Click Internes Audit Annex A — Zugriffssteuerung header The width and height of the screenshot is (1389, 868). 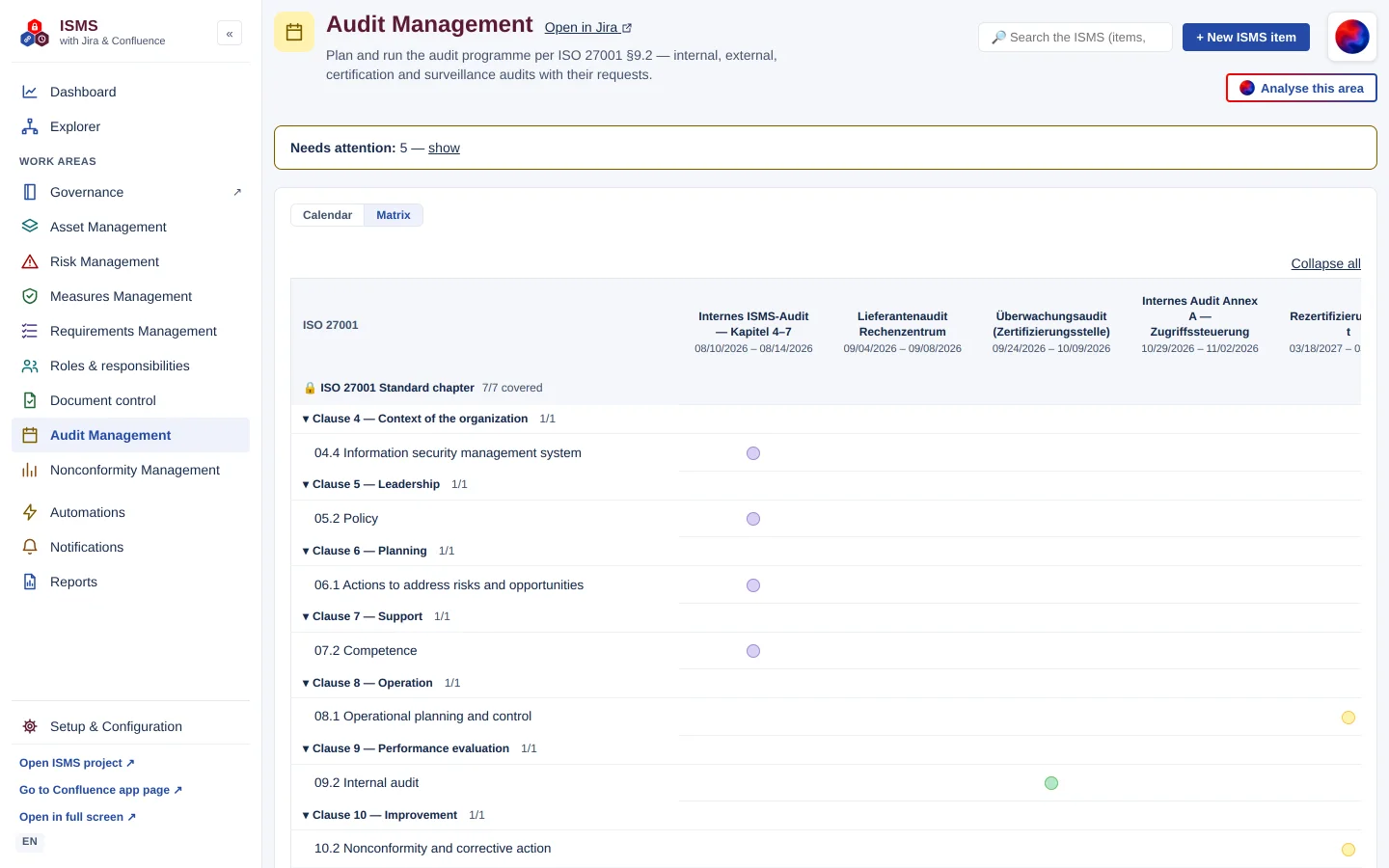coord(1200,324)
